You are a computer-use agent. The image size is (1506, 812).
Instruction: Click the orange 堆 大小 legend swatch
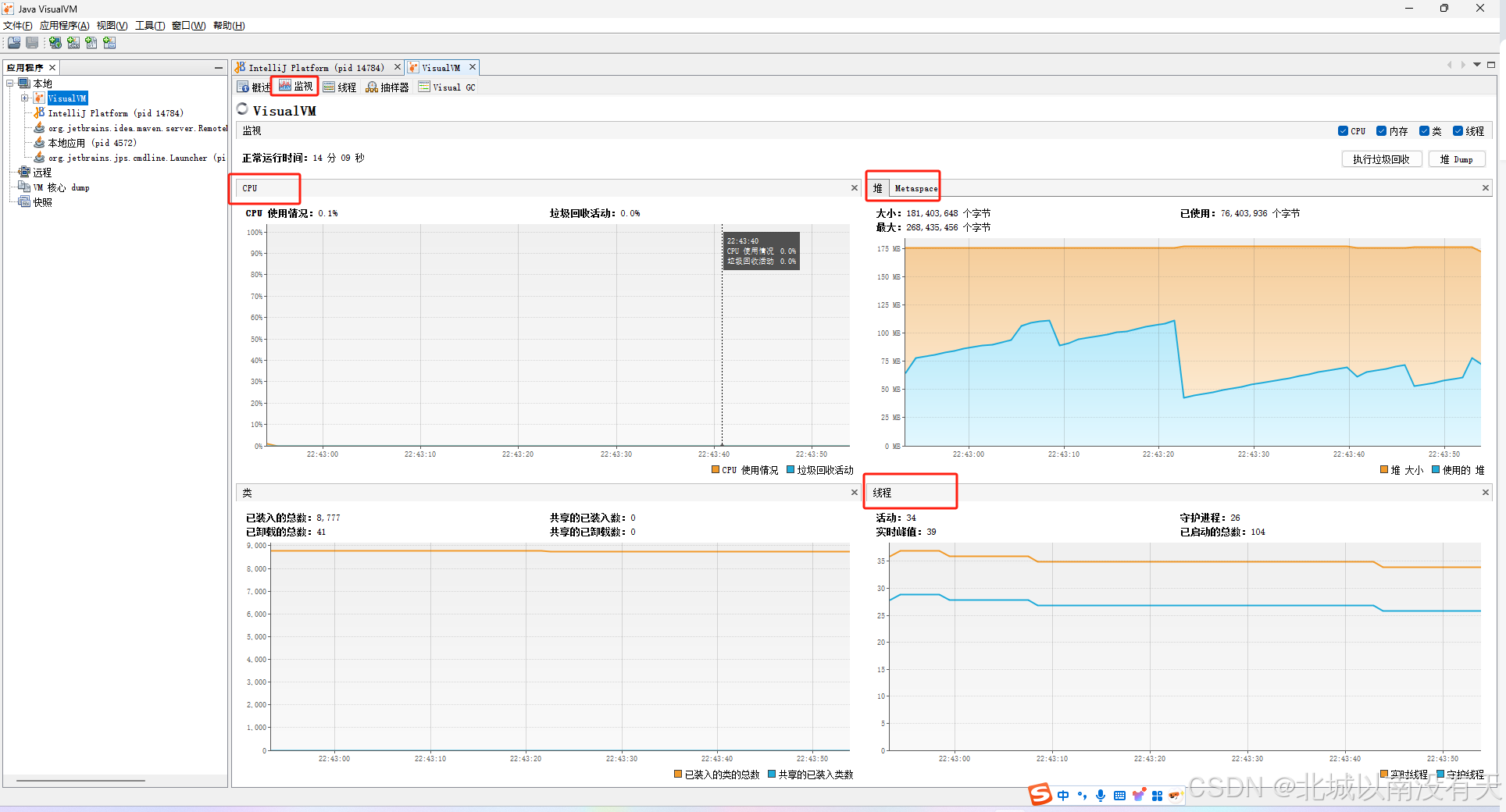1384,470
